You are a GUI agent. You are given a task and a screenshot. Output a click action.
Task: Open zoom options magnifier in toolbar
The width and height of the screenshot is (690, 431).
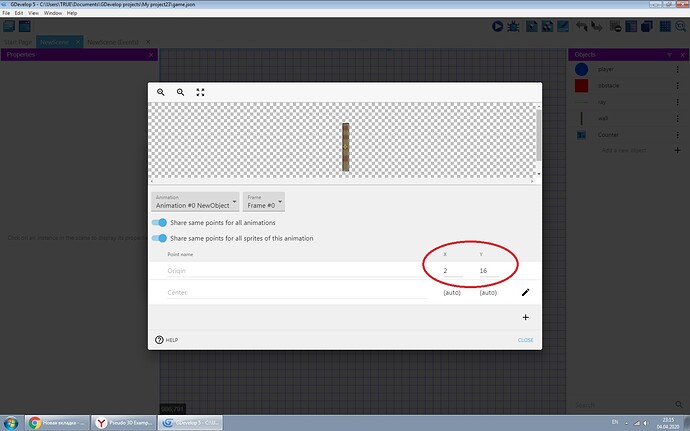681,26
